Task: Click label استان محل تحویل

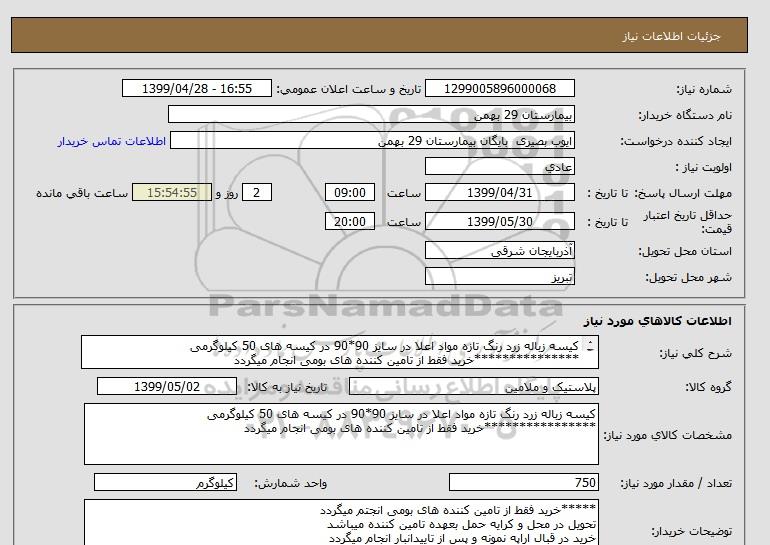Action: pyautogui.click(x=685, y=251)
